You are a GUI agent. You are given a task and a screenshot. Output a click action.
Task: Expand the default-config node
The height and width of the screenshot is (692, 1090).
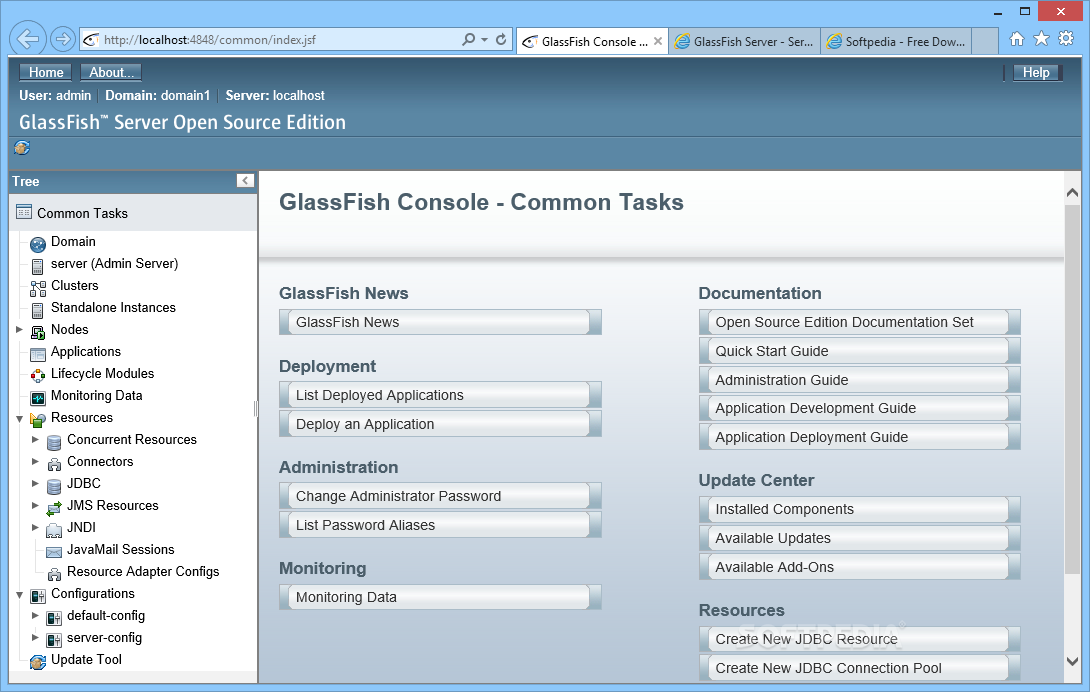[x=35, y=615]
